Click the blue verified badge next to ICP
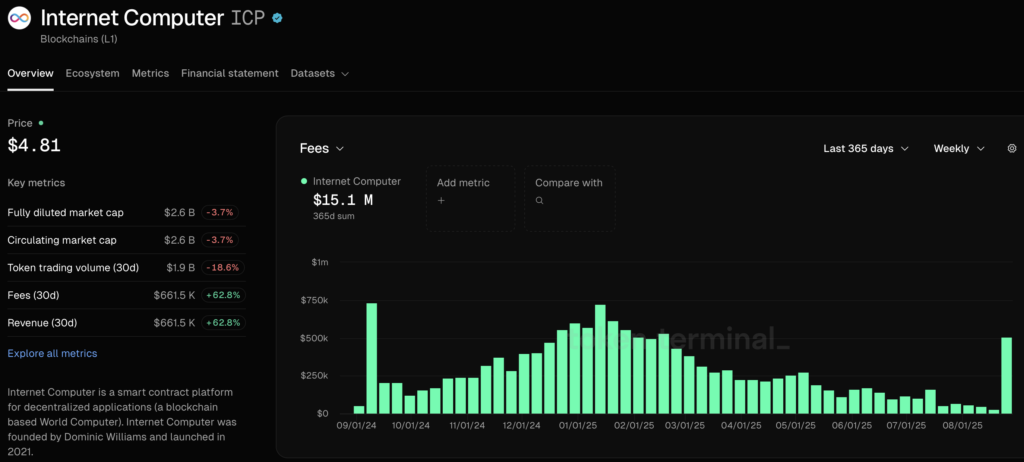The height and width of the screenshot is (462, 1024). tap(277, 18)
